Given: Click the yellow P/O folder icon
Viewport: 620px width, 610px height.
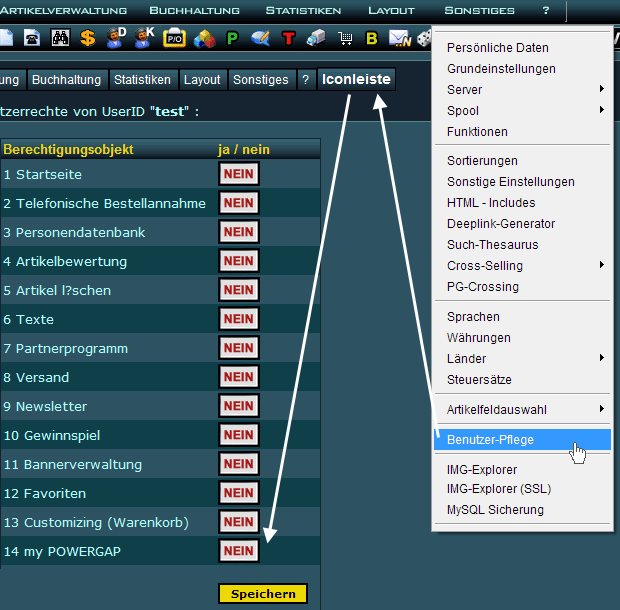Looking at the screenshot, I should tap(174, 38).
